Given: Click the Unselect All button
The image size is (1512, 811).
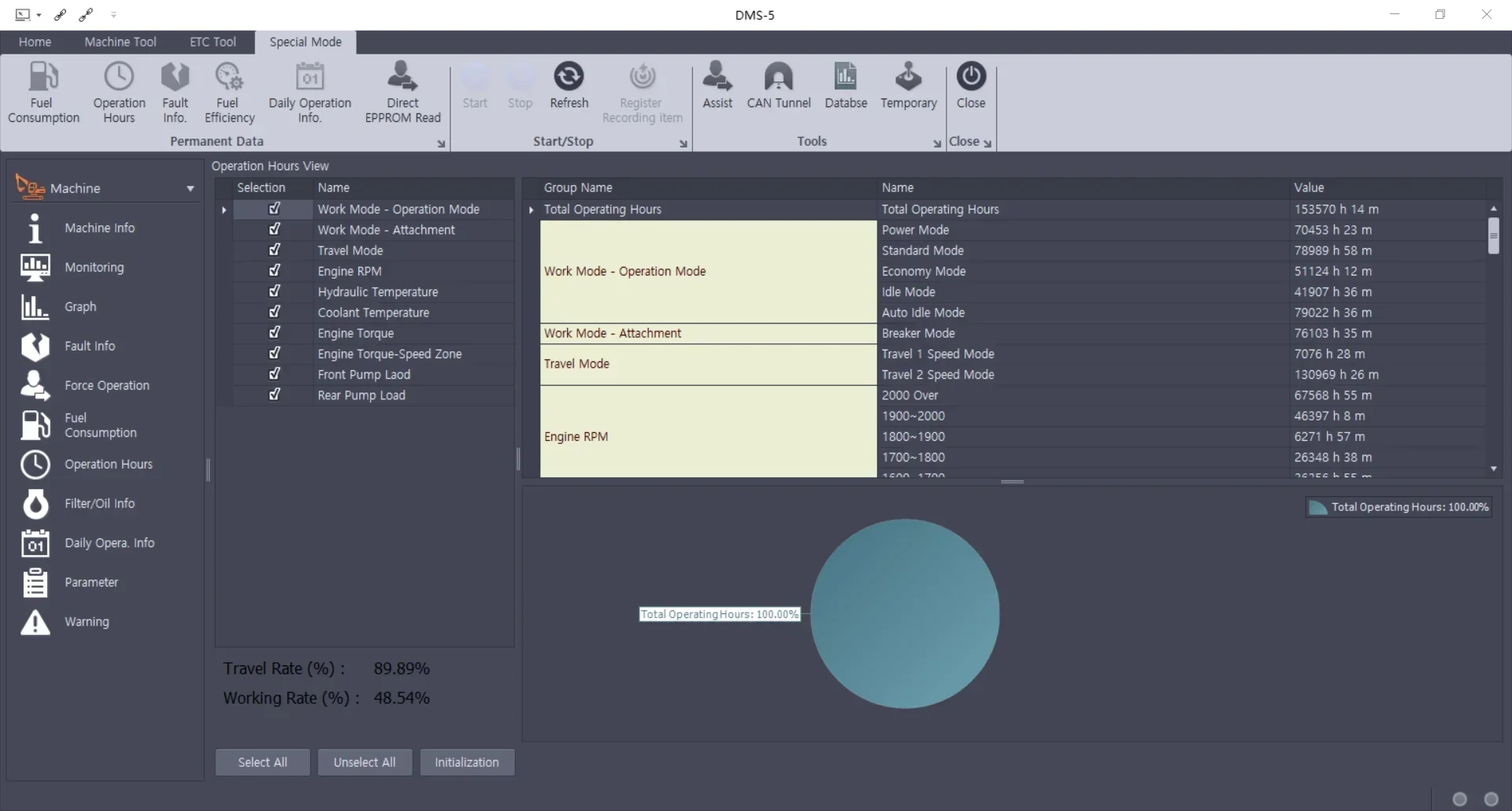Looking at the screenshot, I should (x=365, y=762).
